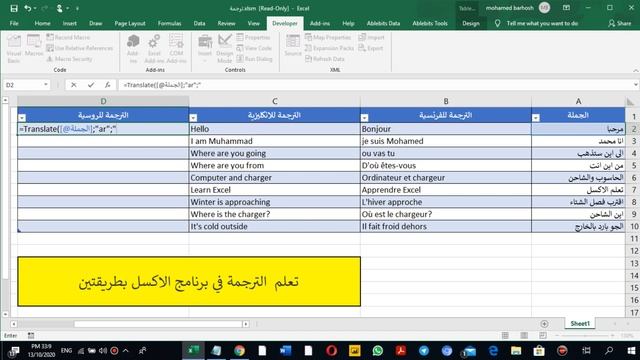Adjust the zoom slider in status bar
Screen dimensions: 640x360
coord(584,336)
